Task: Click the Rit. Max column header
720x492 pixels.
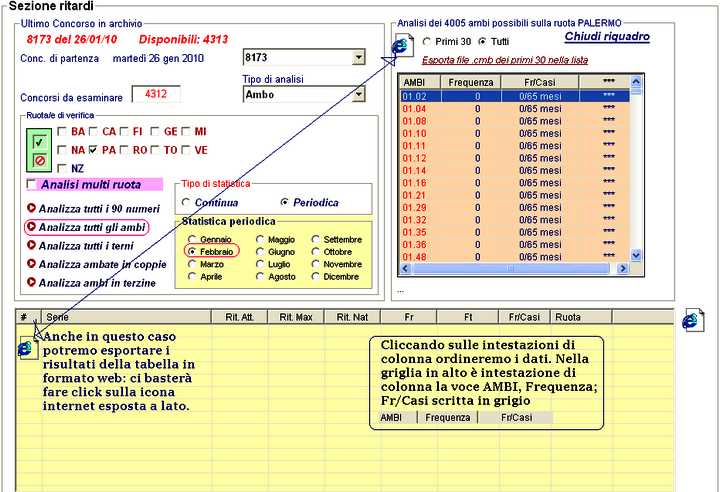Action: click(296, 317)
